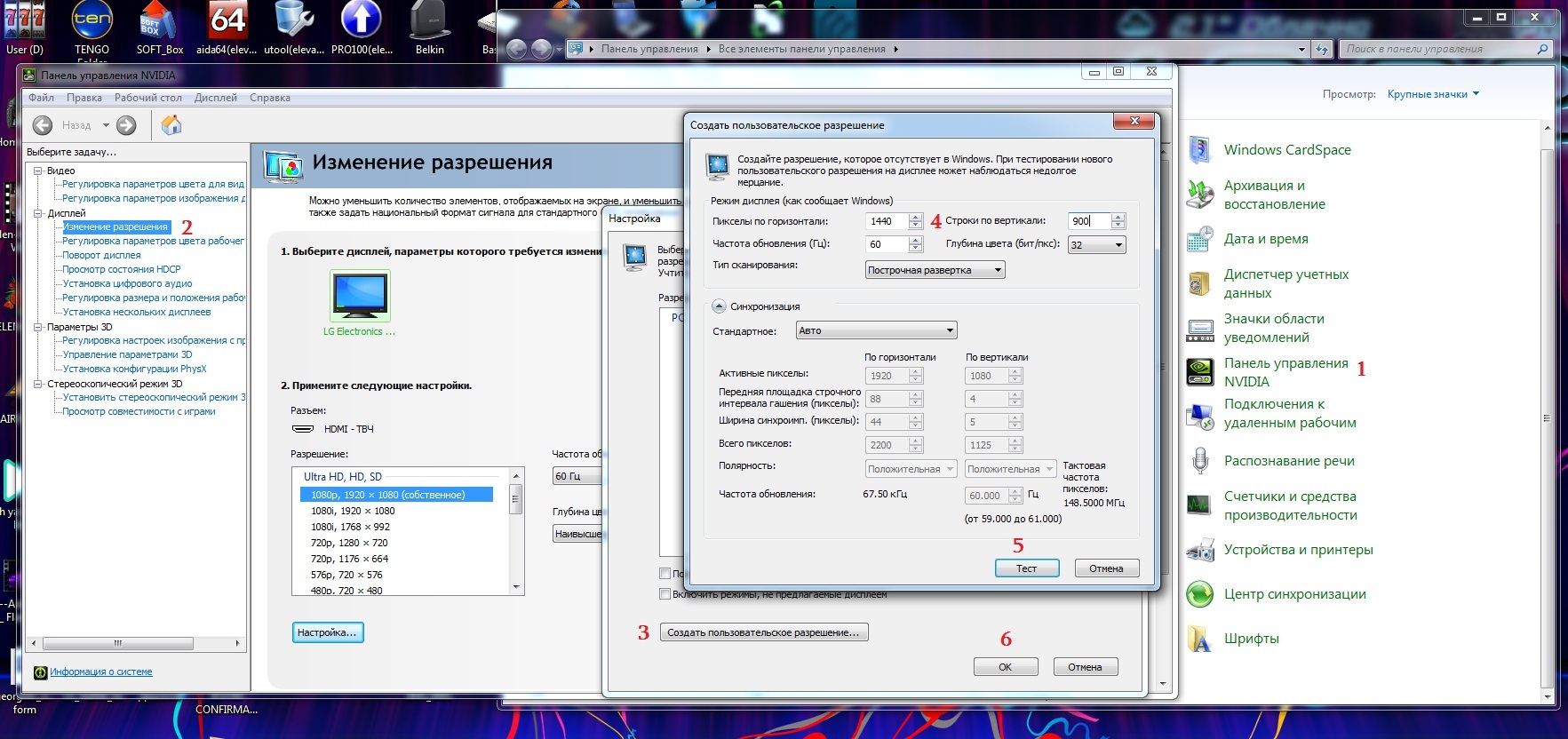Click Создать пользовательское разрешение... button
Screen dimensions: 1568x739
pos(764,632)
